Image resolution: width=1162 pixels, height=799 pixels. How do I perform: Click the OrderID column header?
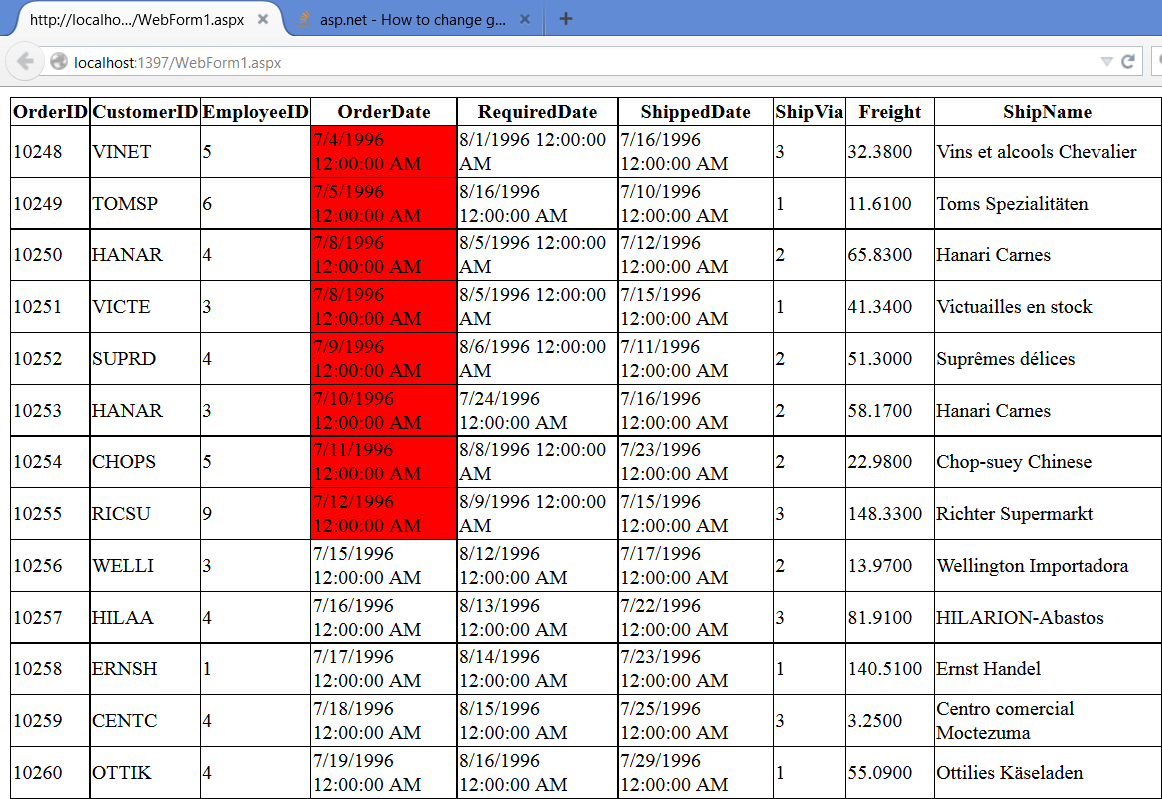tap(50, 112)
